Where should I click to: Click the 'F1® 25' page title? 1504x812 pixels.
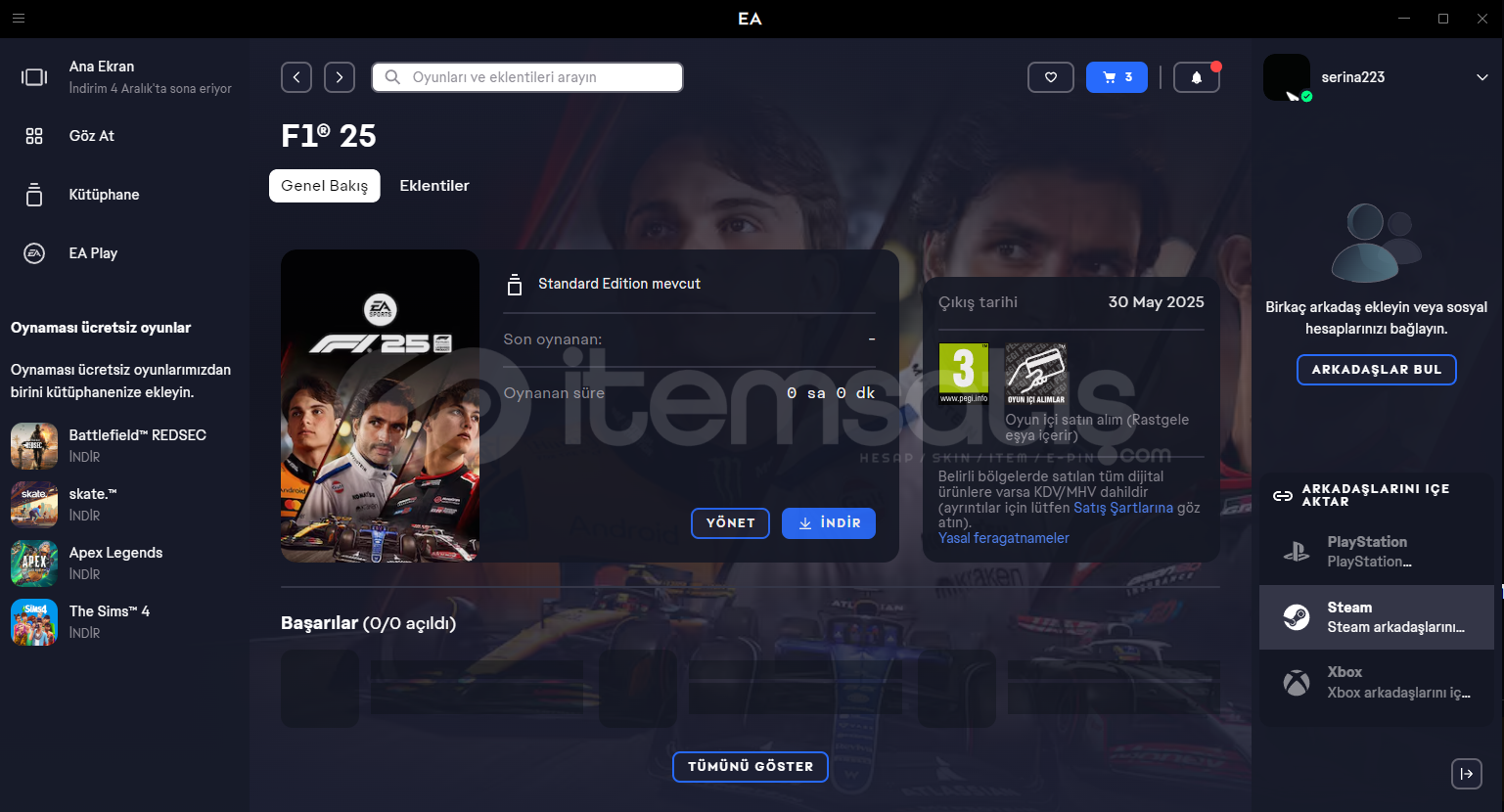coord(329,136)
